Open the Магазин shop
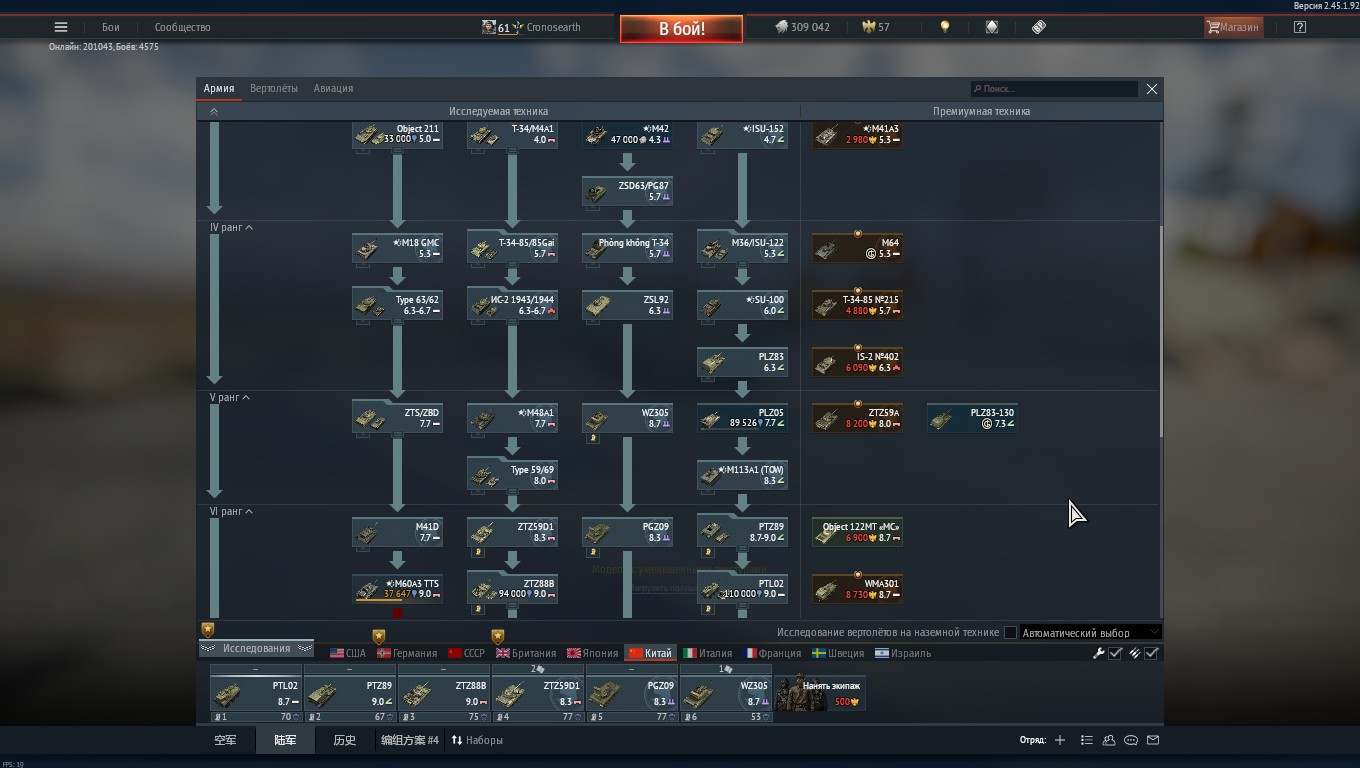Image resolution: width=1360 pixels, height=768 pixels. [1233, 27]
